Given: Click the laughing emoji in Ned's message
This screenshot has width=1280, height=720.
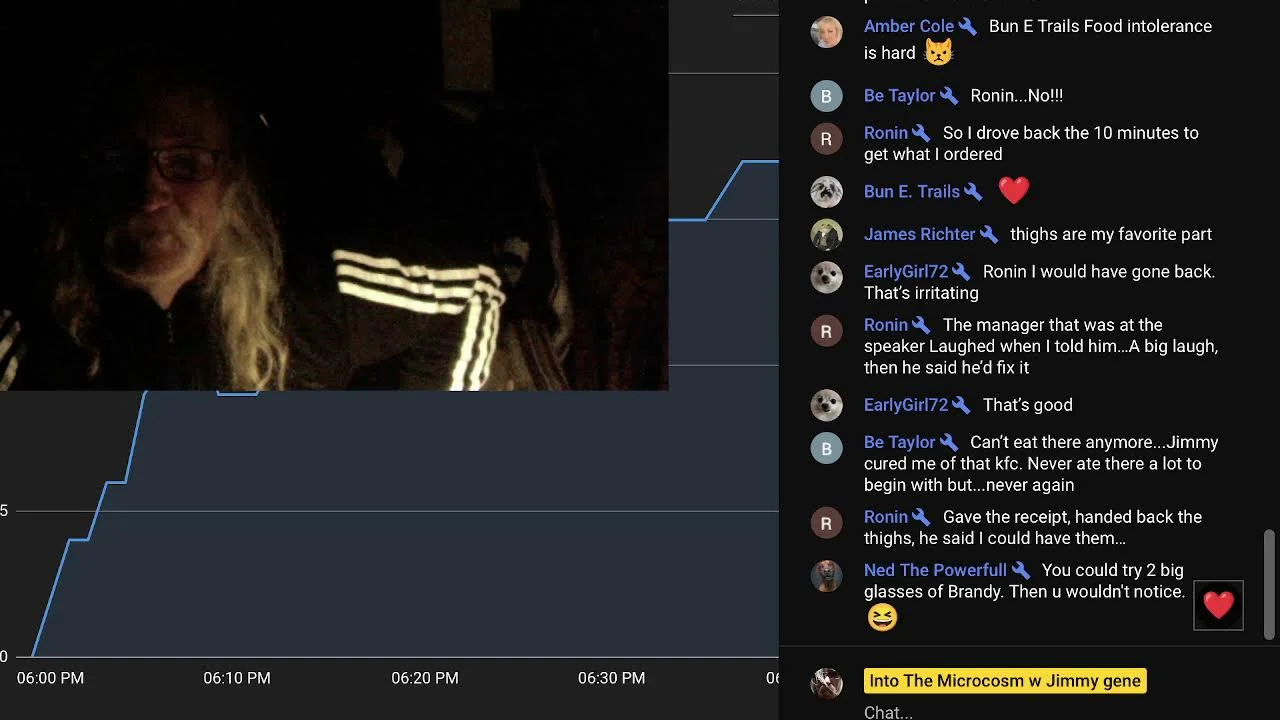Looking at the screenshot, I should point(882,617).
